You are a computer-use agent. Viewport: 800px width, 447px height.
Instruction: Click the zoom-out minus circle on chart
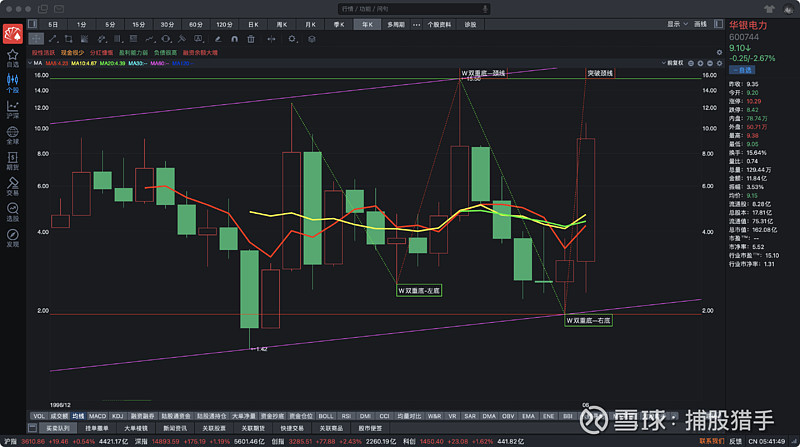(710, 63)
